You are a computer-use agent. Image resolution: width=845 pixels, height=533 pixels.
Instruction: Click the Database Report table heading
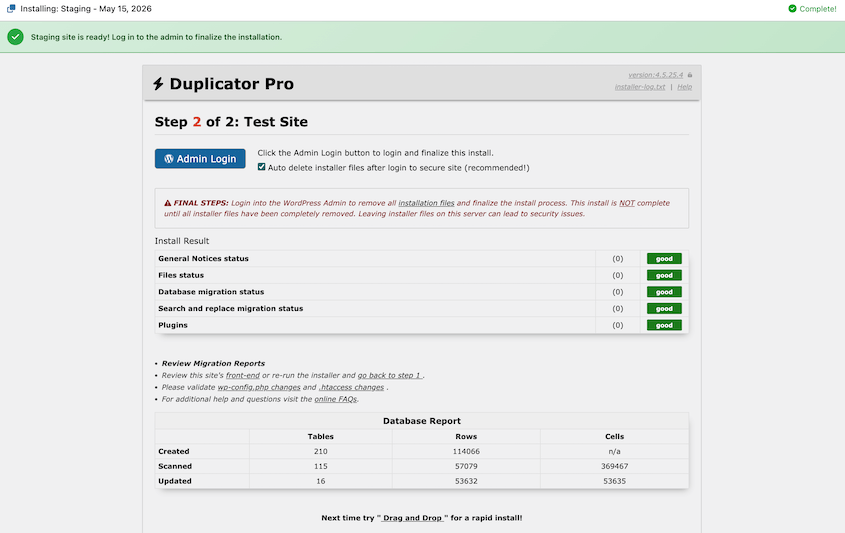pyautogui.click(x=421, y=421)
